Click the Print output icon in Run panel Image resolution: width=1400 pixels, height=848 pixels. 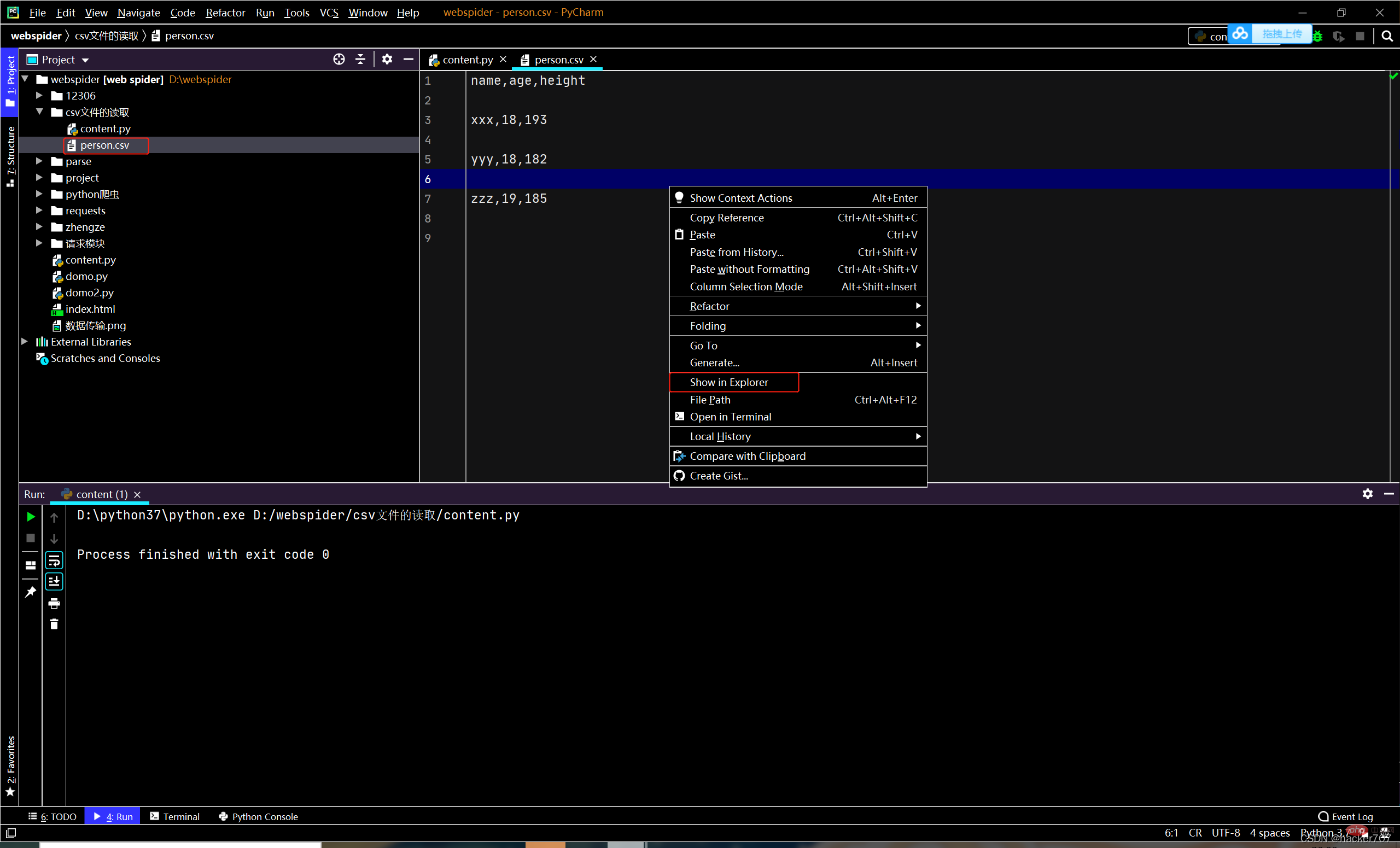click(54, 602)
